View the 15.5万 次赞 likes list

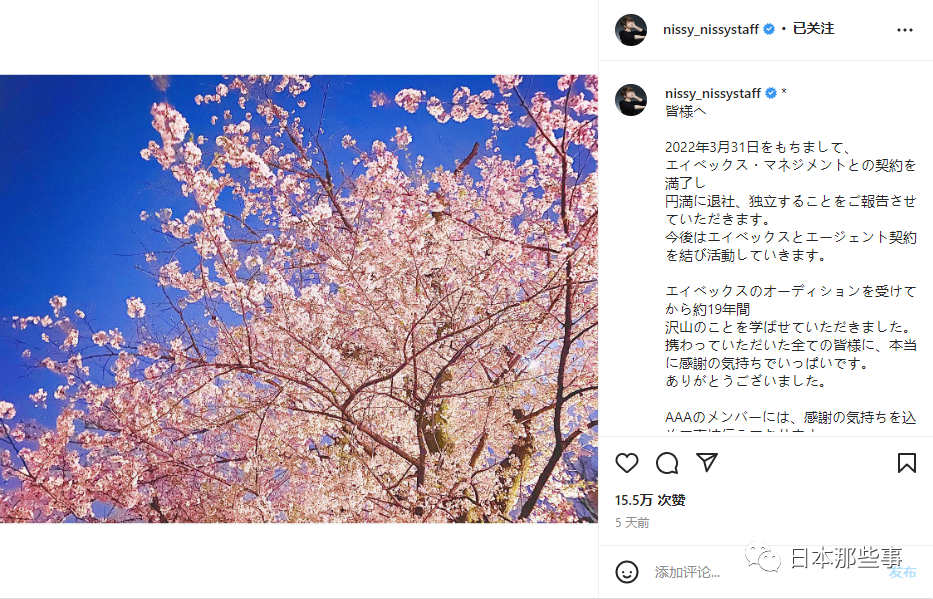coord(650,500)
